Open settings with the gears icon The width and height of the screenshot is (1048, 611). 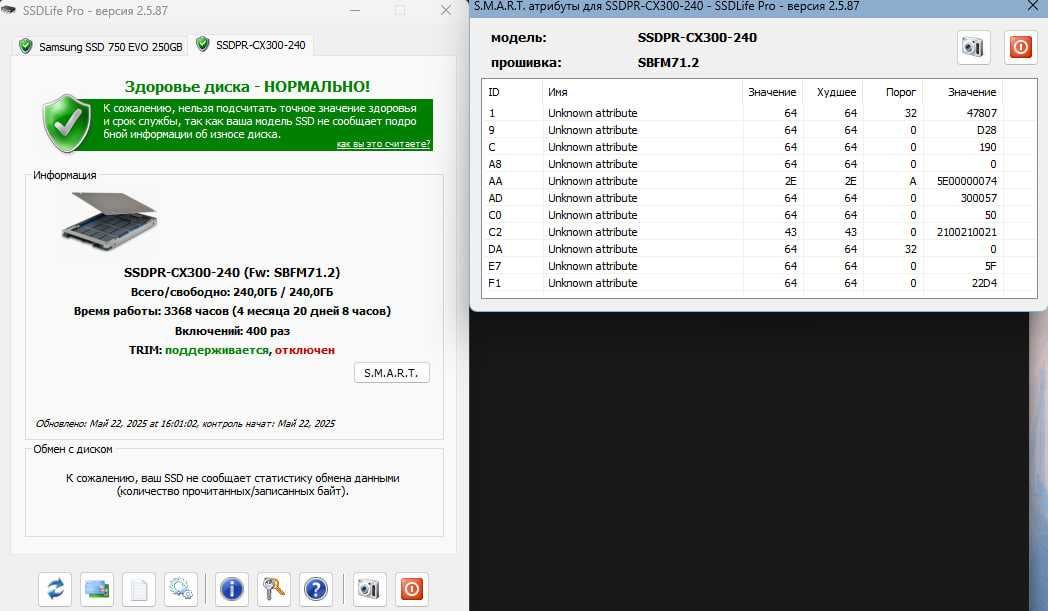(180, 589)
